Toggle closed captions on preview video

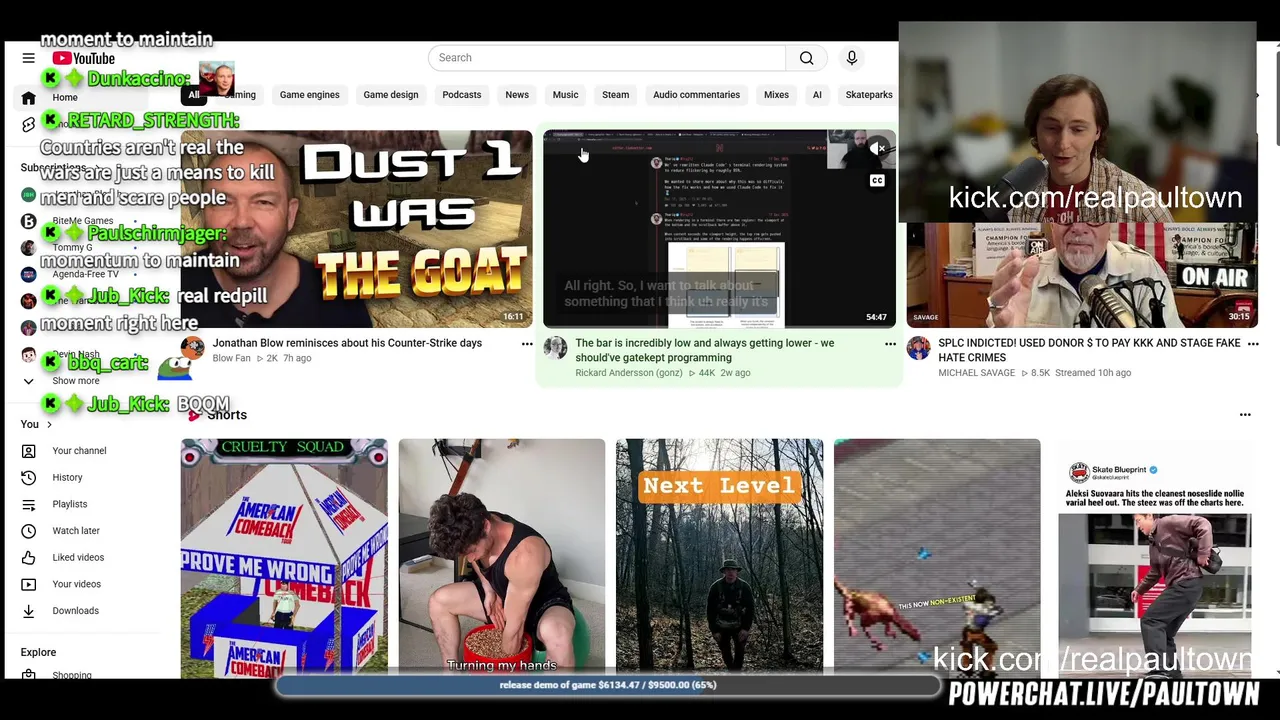[x=877, y=181]
